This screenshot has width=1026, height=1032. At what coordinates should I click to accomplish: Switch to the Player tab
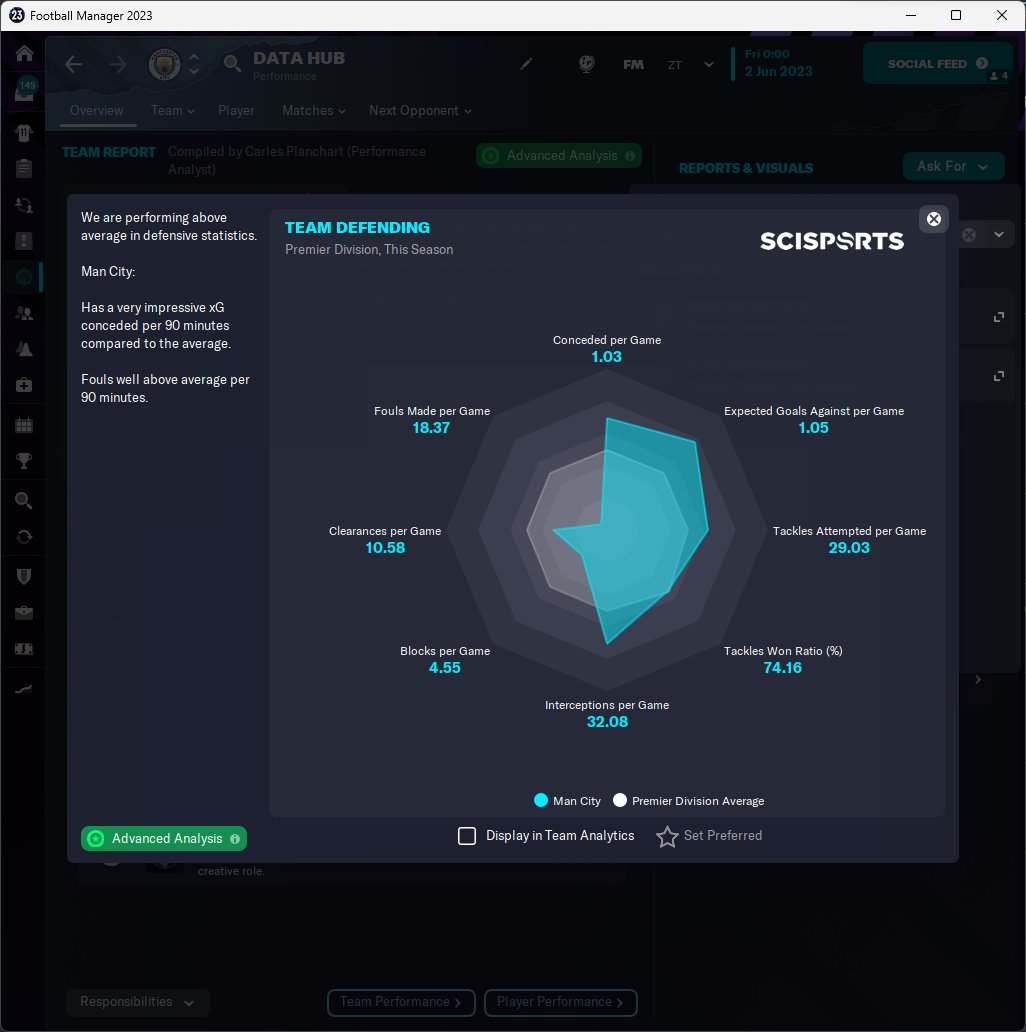pos(236,111)
